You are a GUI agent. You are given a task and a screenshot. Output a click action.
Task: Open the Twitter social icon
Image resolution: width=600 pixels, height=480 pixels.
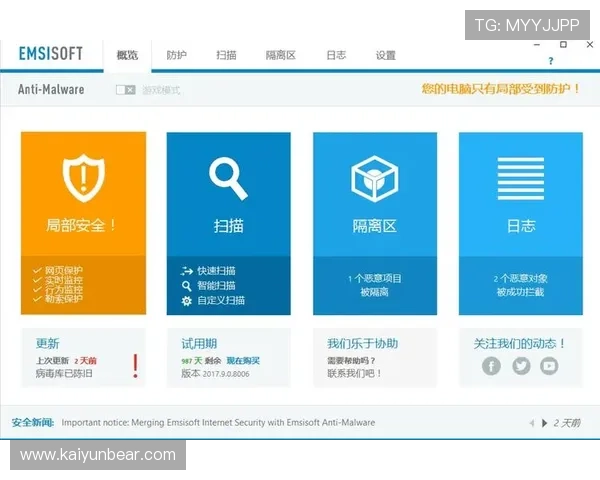520,366
